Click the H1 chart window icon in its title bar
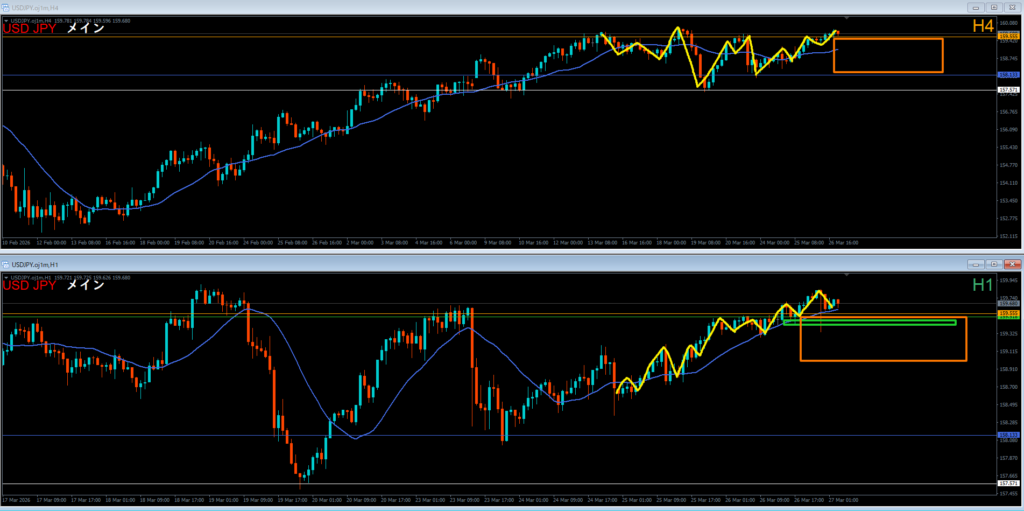 pyautogui.click(x=6, y=264)
